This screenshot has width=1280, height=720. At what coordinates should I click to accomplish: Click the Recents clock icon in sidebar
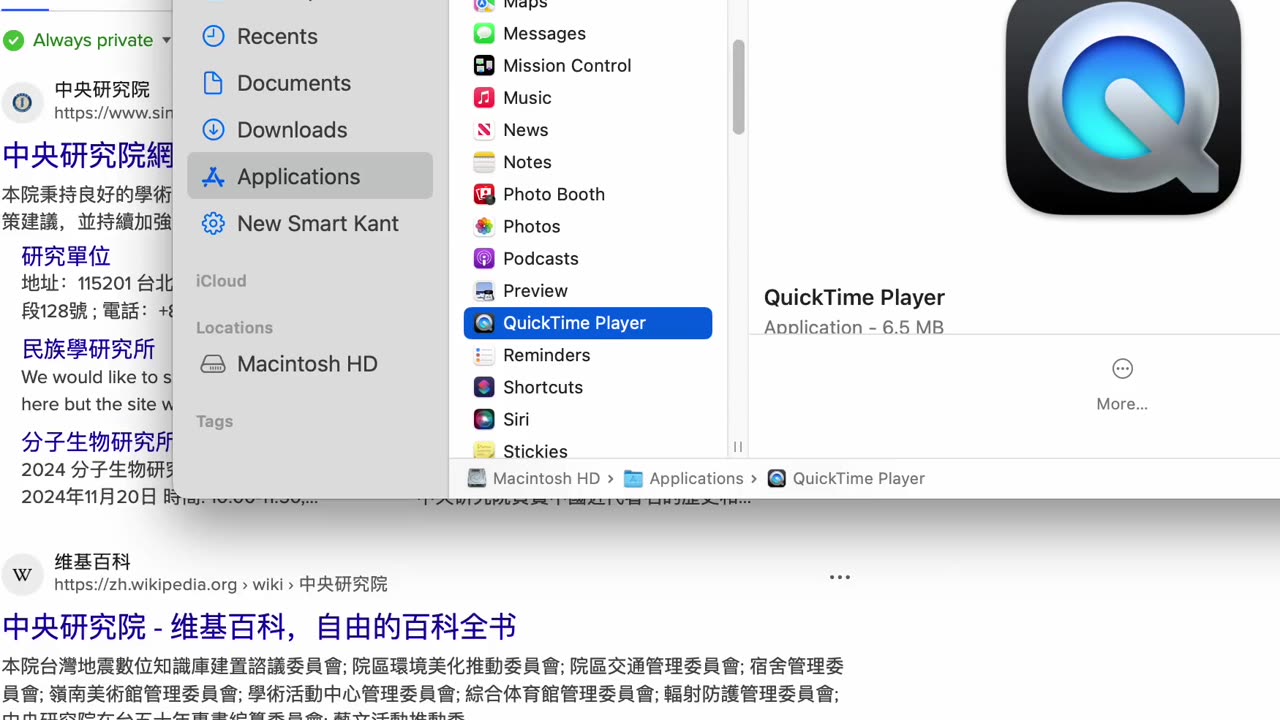pos(213,36)
